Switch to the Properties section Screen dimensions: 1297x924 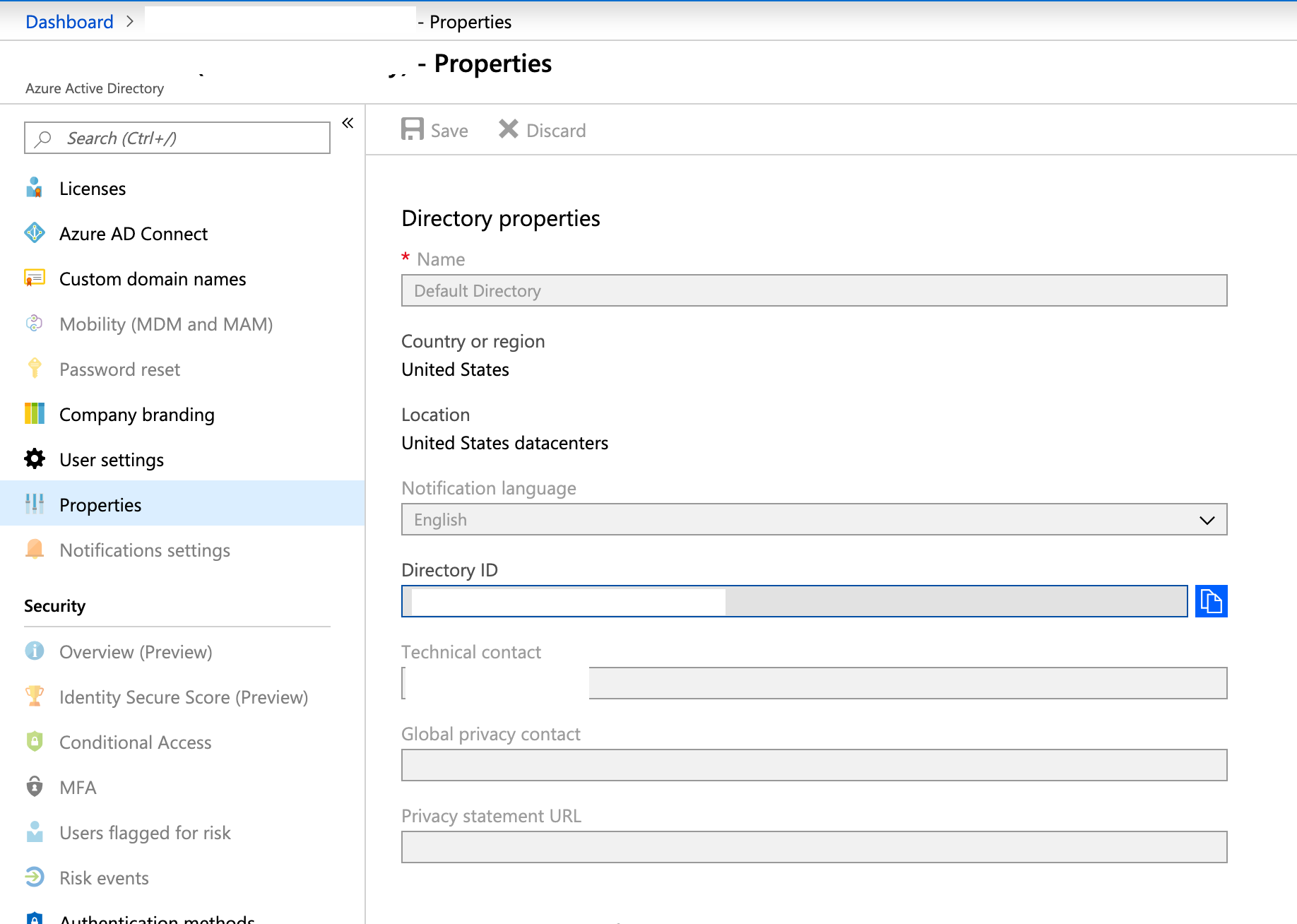point(100,504)
